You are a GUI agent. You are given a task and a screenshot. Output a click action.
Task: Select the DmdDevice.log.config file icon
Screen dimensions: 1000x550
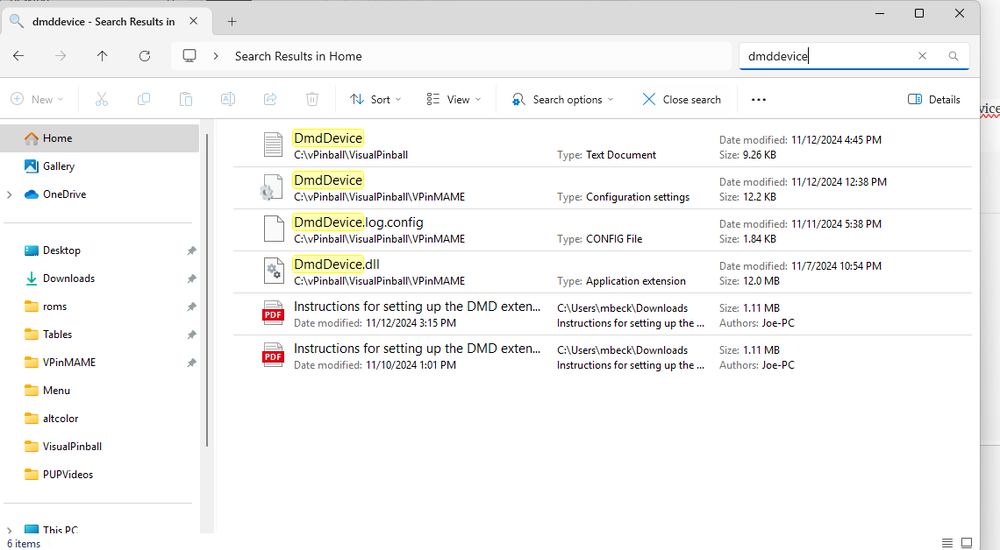click(274, 229)
